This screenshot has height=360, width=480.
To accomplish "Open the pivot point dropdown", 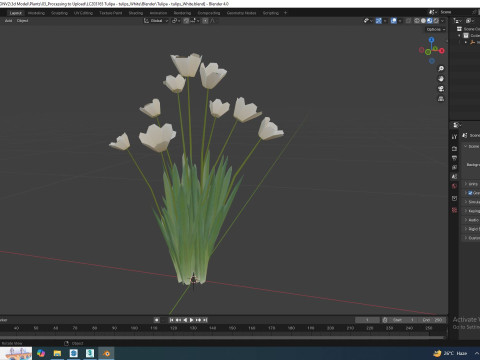I will click(x=176, y=21).
